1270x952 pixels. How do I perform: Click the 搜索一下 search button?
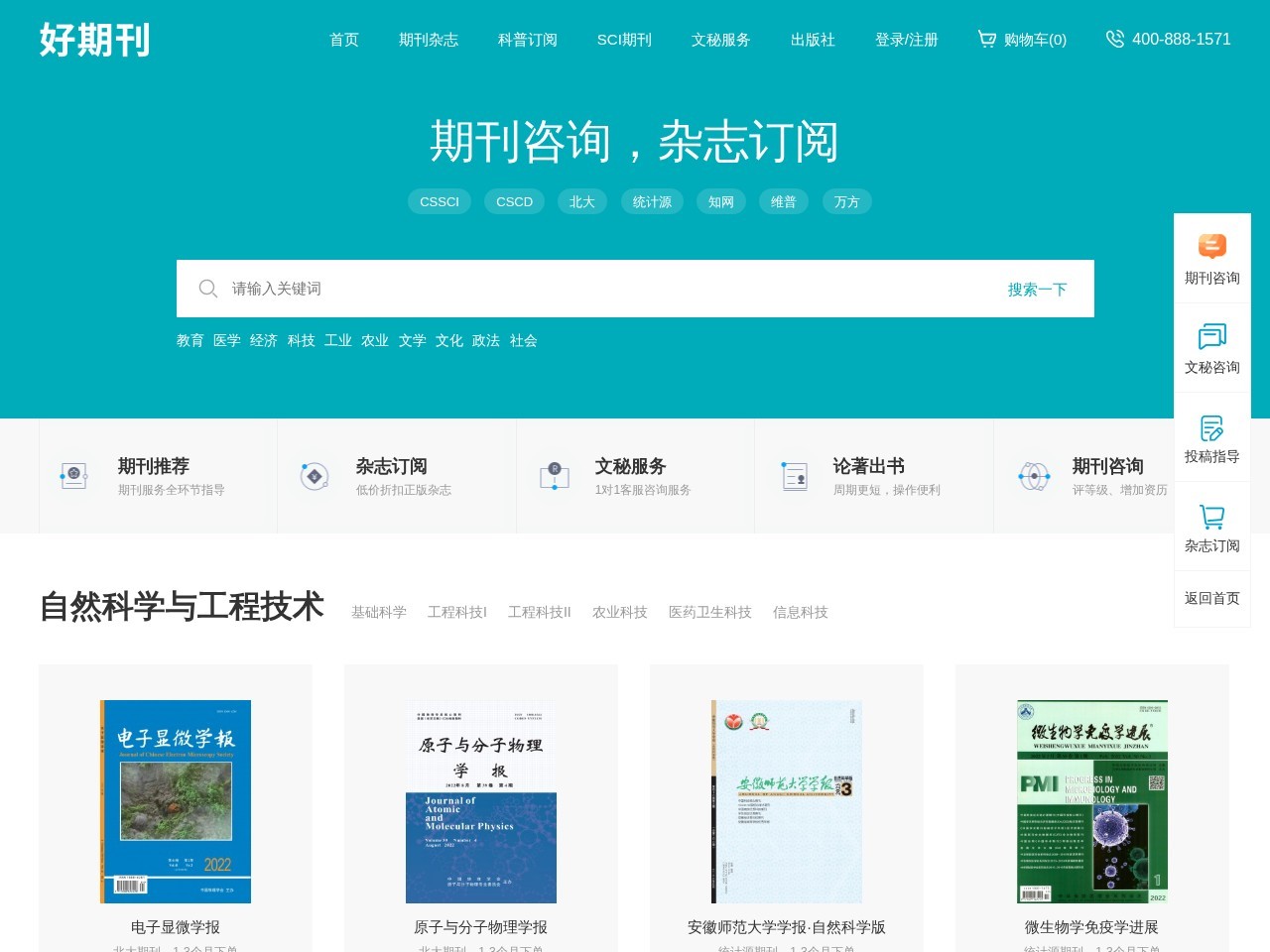(1037, 289)
